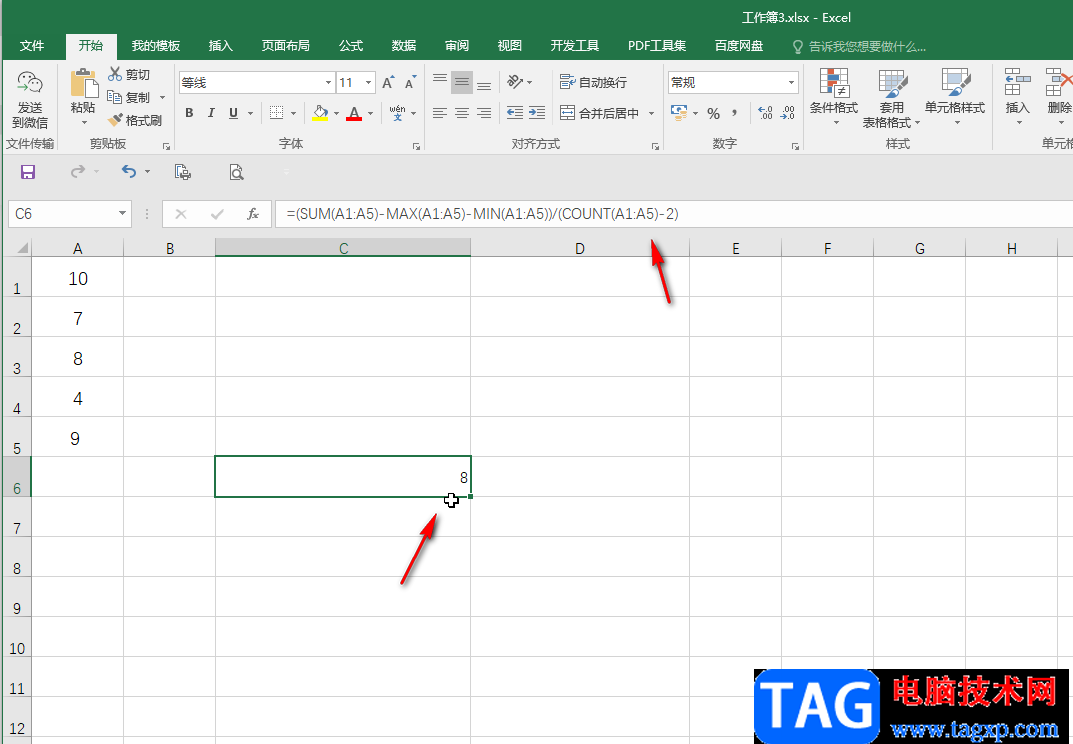The image size is (1073, 744).
Task: Apply comma style number format
Action: click(734, 113)
